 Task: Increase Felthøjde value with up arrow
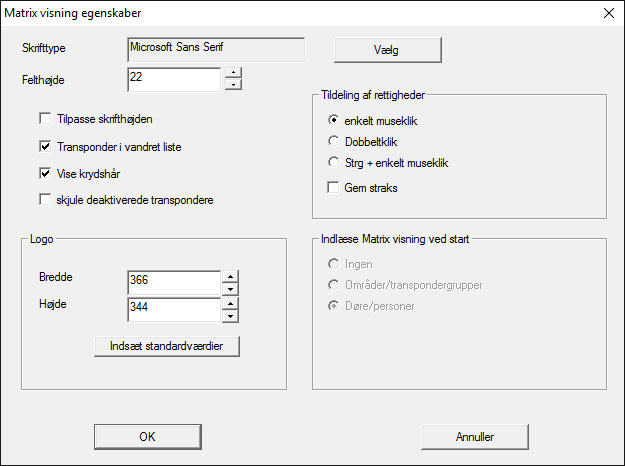click(x=233, y=72)
